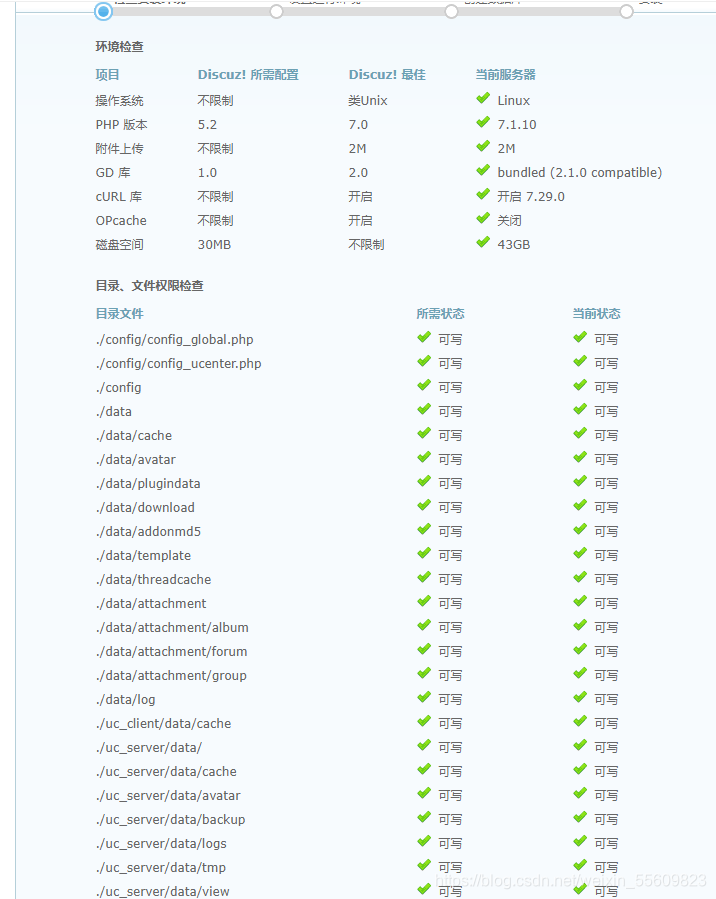Click the ./uc_server/data/tmp directory entry
This screenshot has height=899, width=716.
point(161,868)
